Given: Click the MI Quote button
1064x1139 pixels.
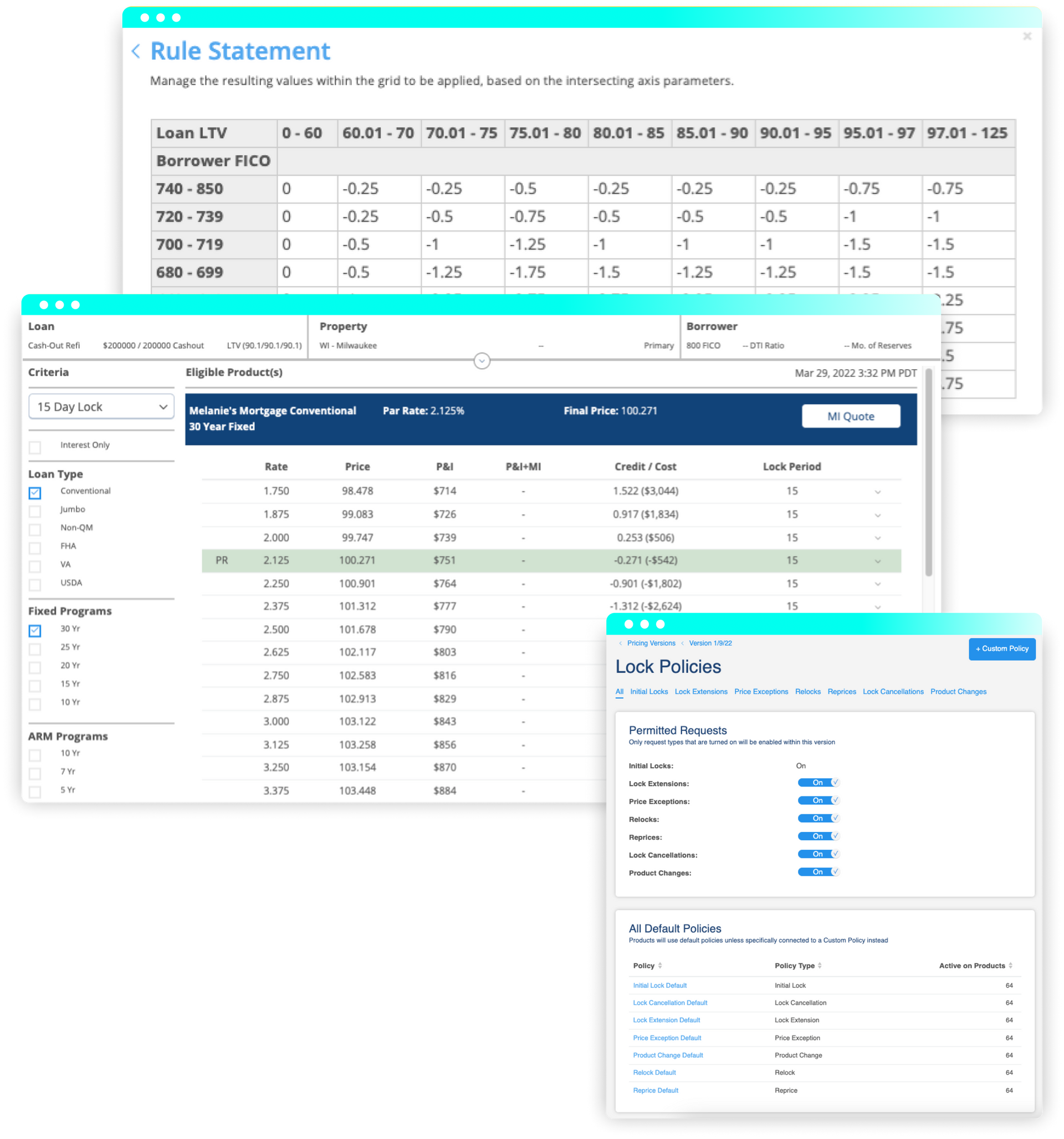Looking at the screenshot, I should click(x=850, y=417).
